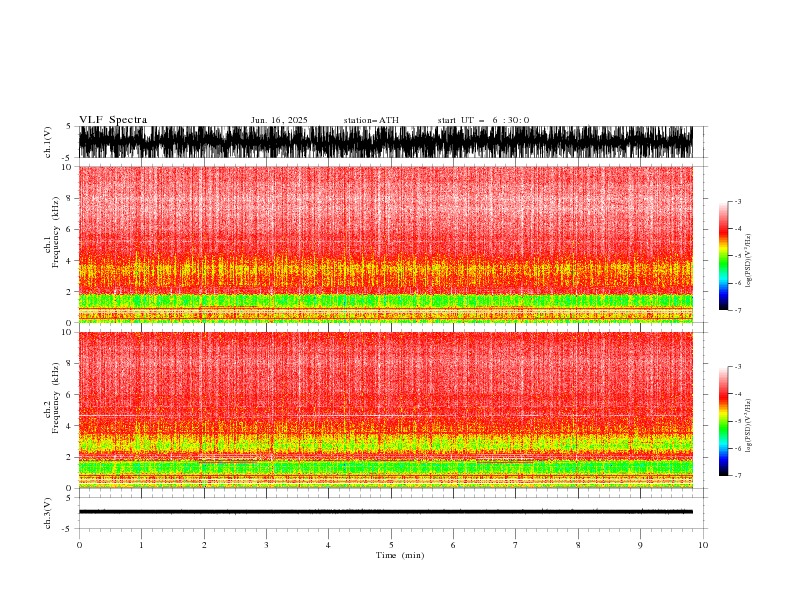Click time axis tick label 7
Viewport: 792px width, 612px height.
(516, 545)
